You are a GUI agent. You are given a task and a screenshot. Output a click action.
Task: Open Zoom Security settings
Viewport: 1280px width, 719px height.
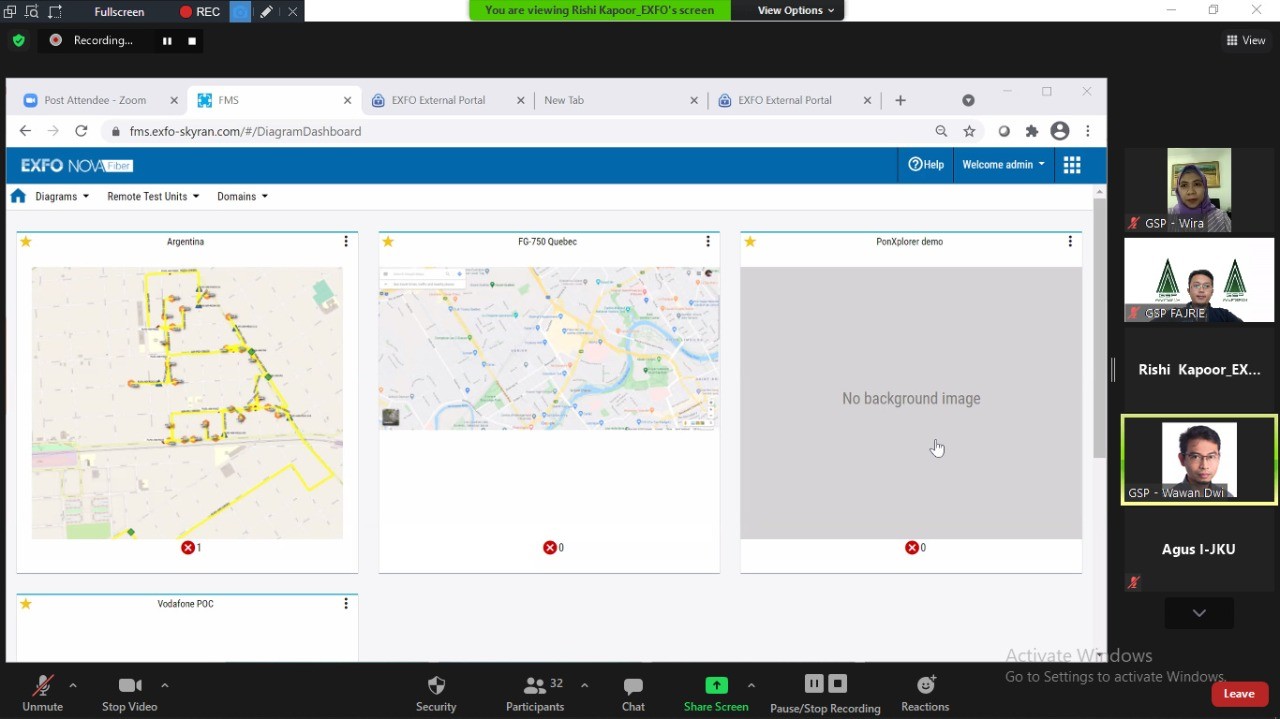(436, 694)
